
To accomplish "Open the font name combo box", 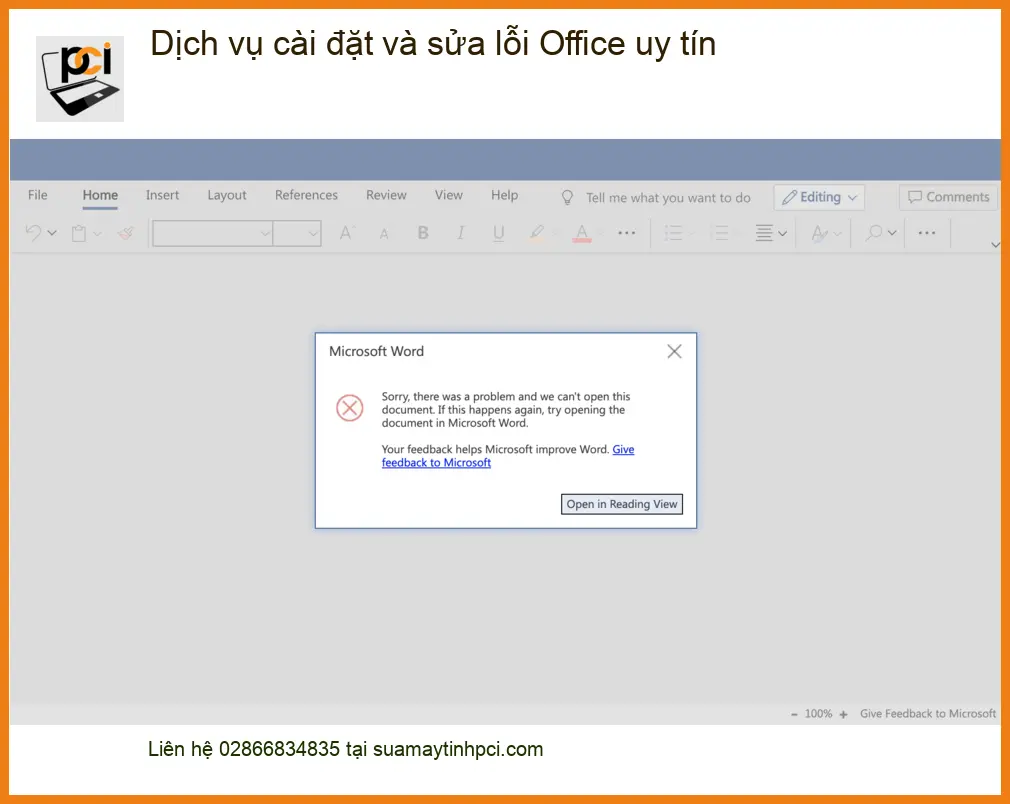I will [213, 233].
